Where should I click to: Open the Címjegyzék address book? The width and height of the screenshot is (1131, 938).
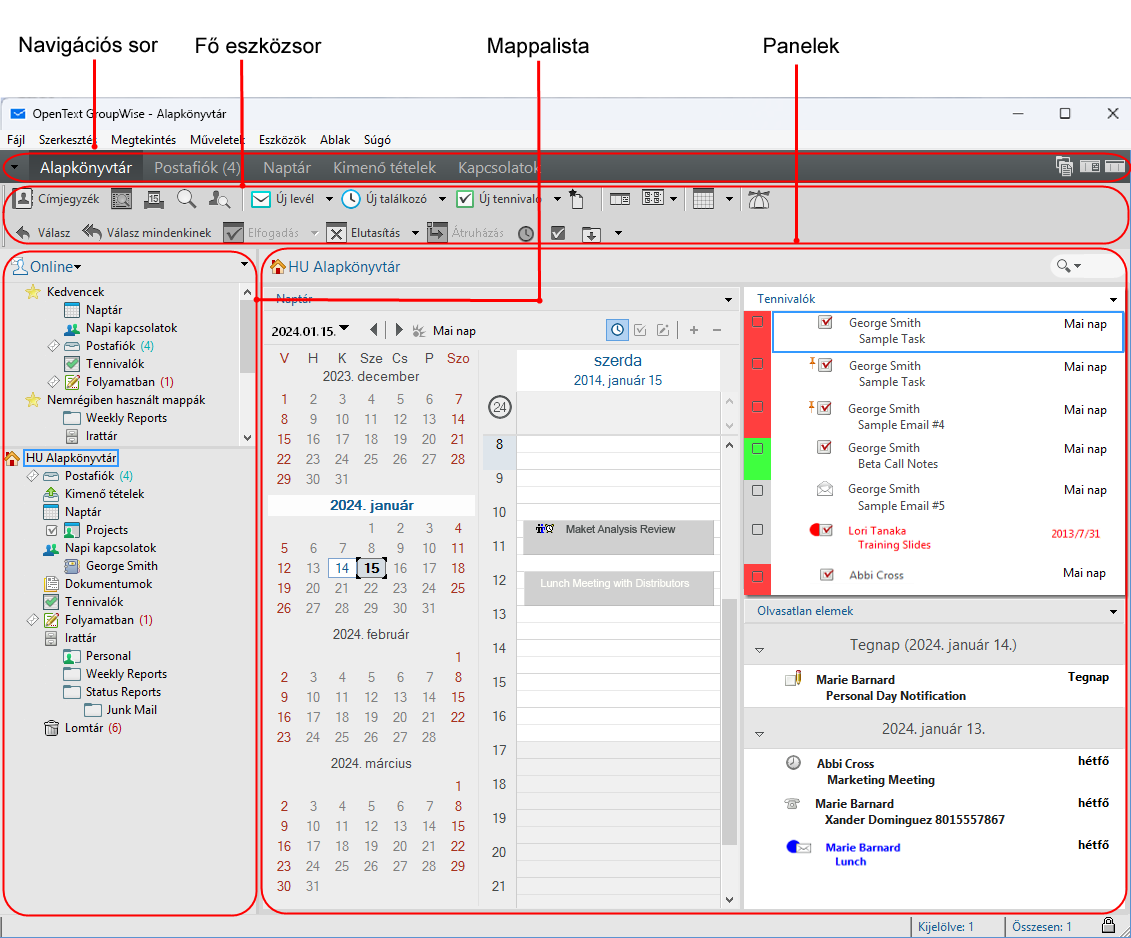tap(56, 199)
